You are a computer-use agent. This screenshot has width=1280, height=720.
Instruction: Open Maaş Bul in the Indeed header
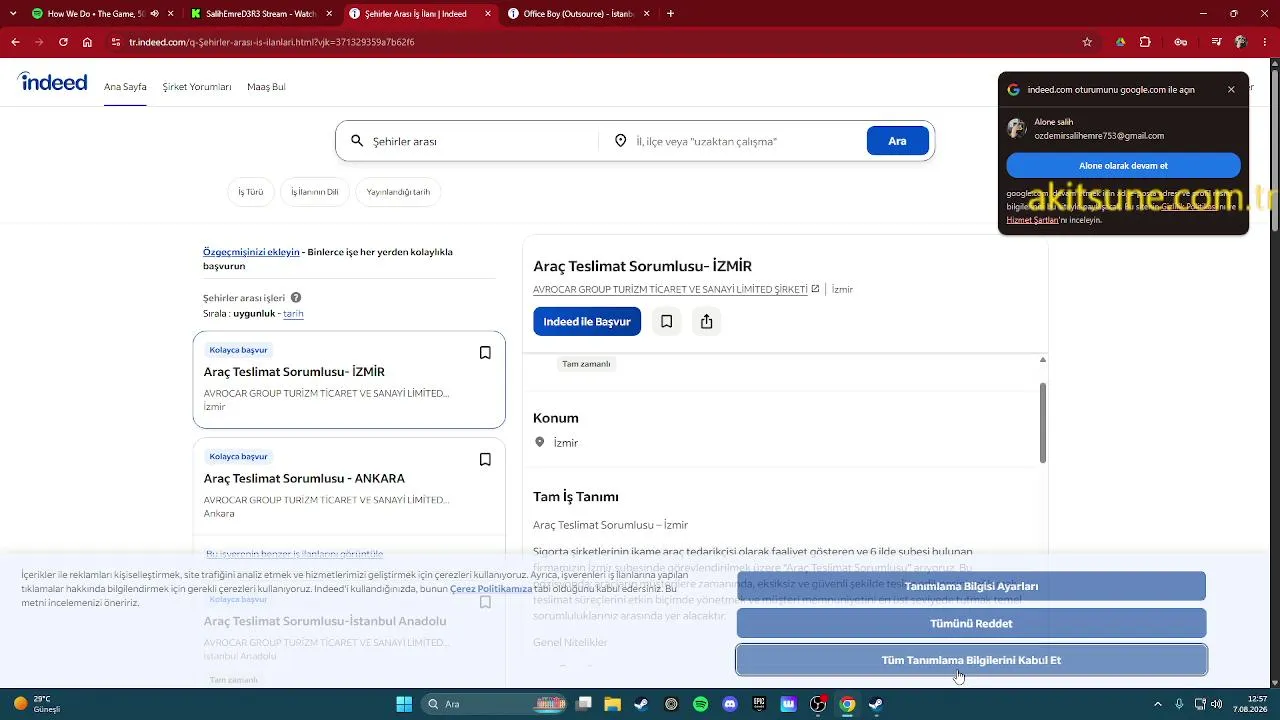pyautogui.click(x=266, y=87)
